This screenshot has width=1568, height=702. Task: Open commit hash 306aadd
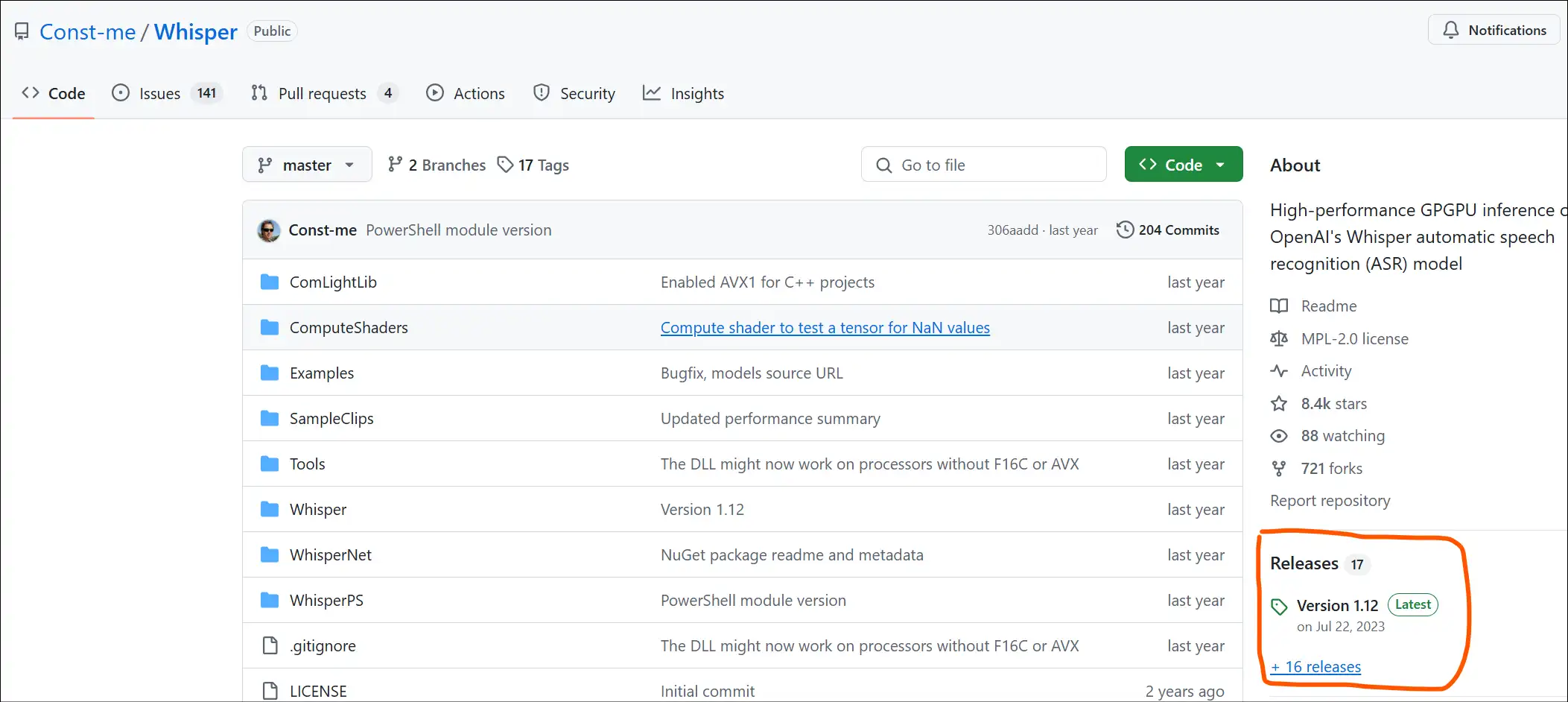1012,230
